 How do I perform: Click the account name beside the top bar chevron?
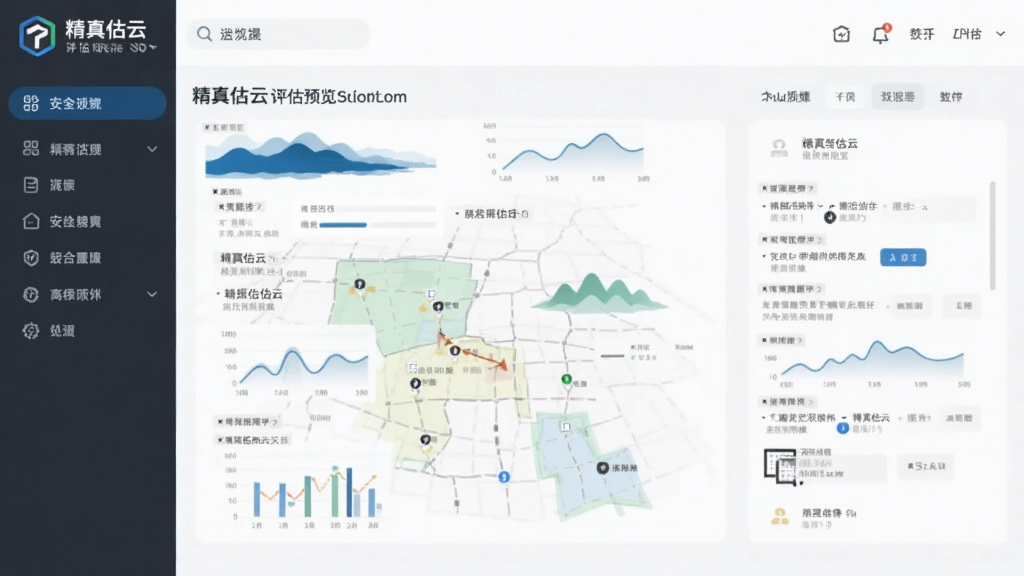pos(967,34)
